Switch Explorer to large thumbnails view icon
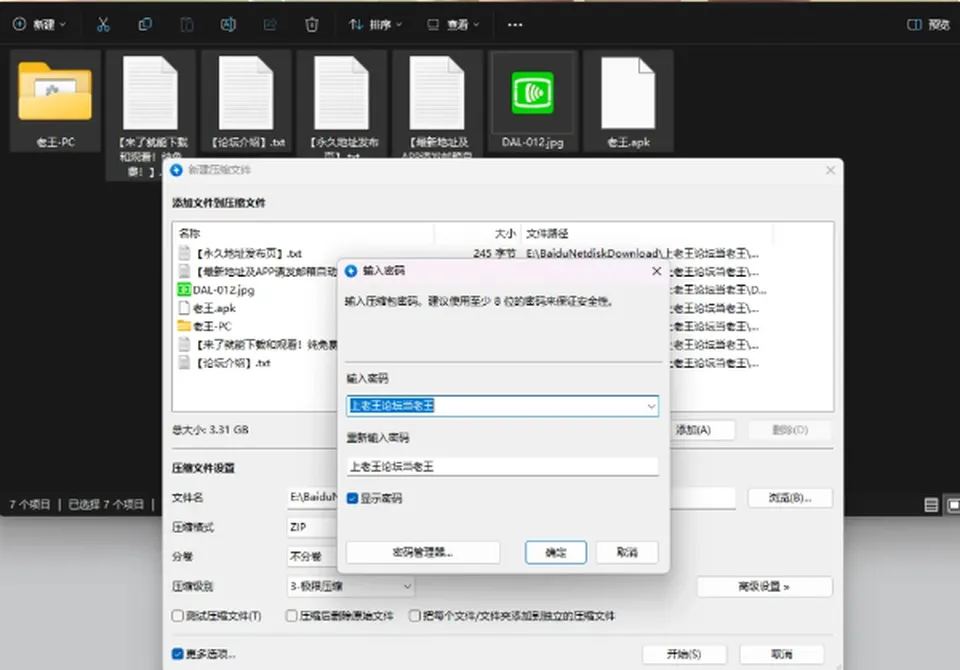The height and width of the screenshot is (670, 960). (953, 505)
